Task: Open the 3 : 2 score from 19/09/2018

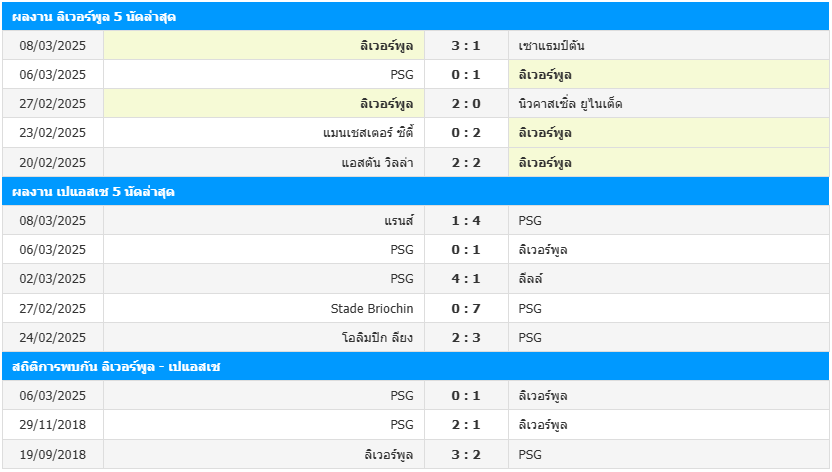Action: tap(466, 454)
